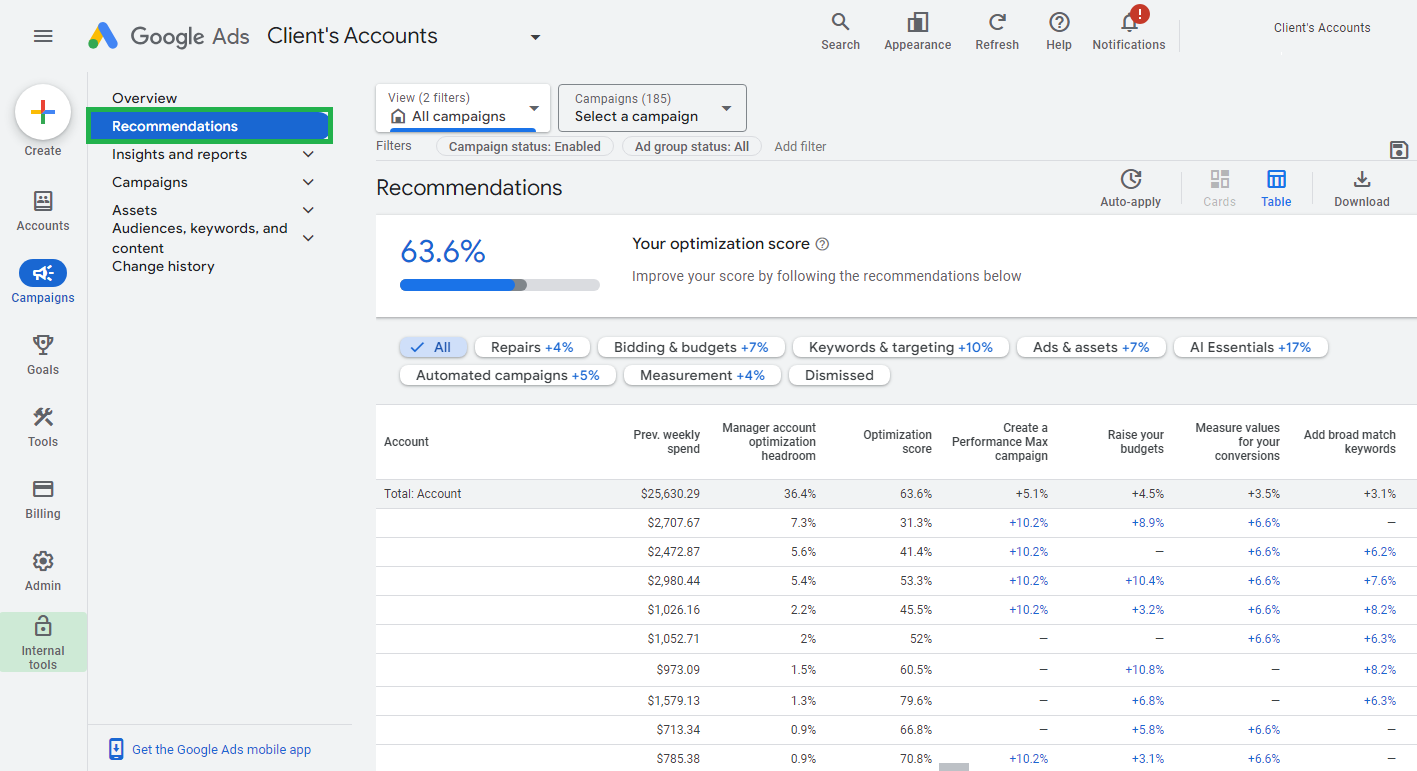Open Accounts in the sidebar

coord(43,211)
